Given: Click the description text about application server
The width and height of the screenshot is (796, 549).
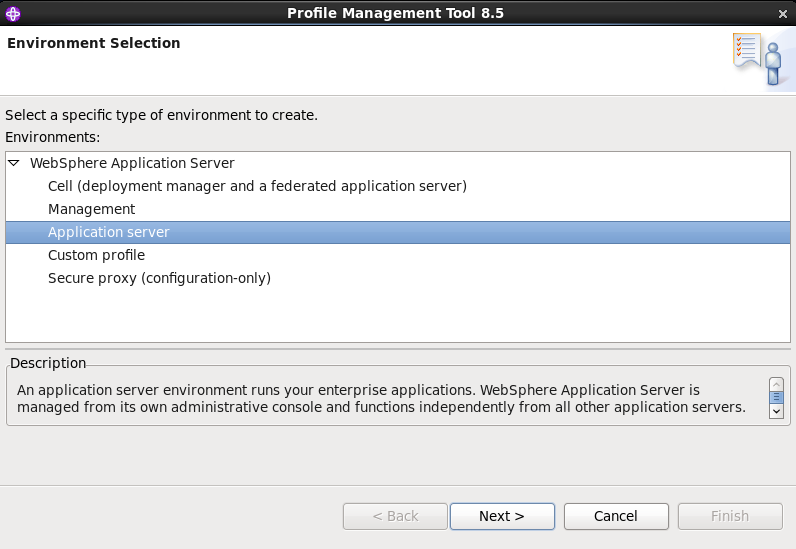Looking at the screenshot, I should click(381, 398).
